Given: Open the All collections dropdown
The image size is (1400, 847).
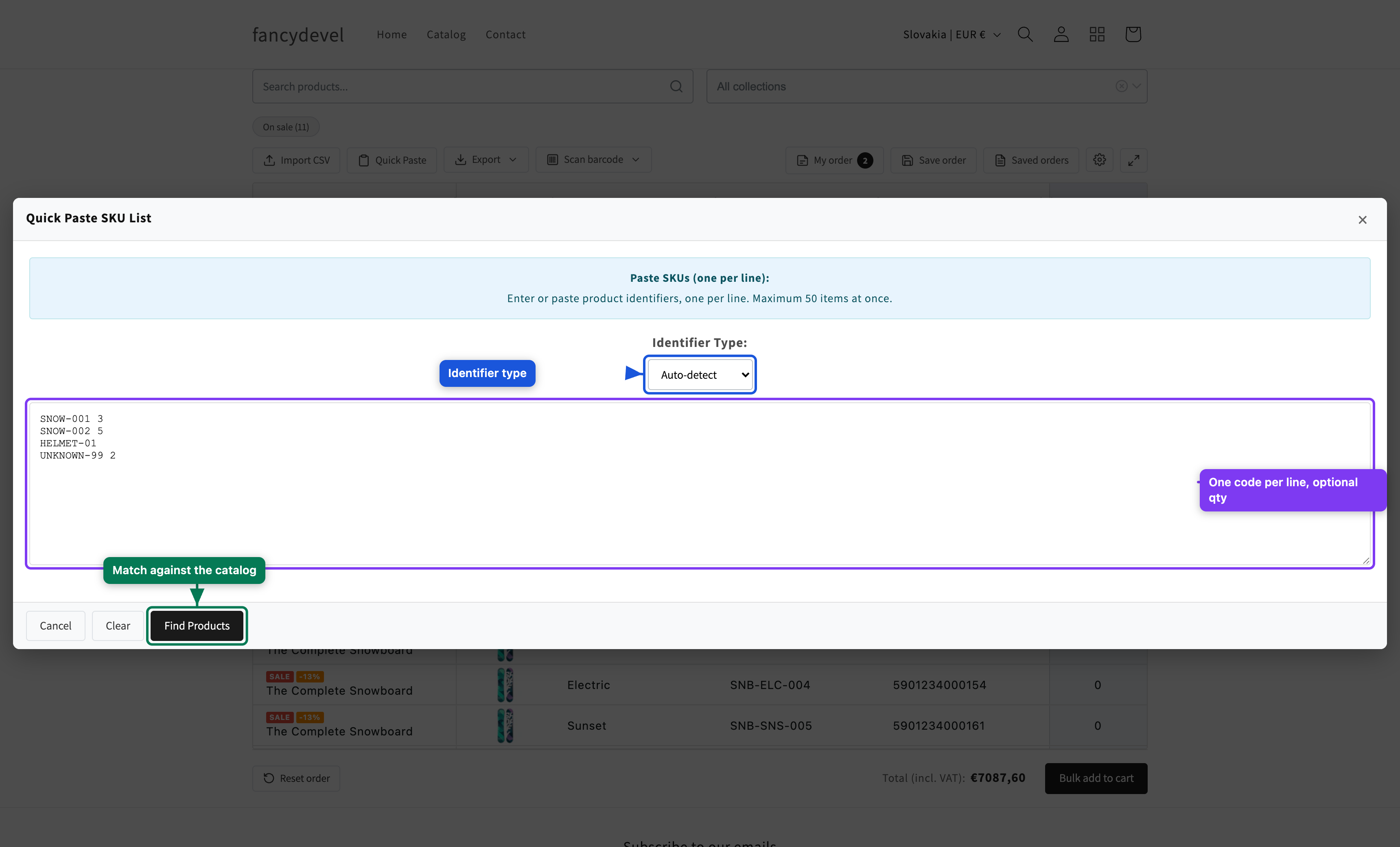Looking at the screenshot, I should coord(927,86).
